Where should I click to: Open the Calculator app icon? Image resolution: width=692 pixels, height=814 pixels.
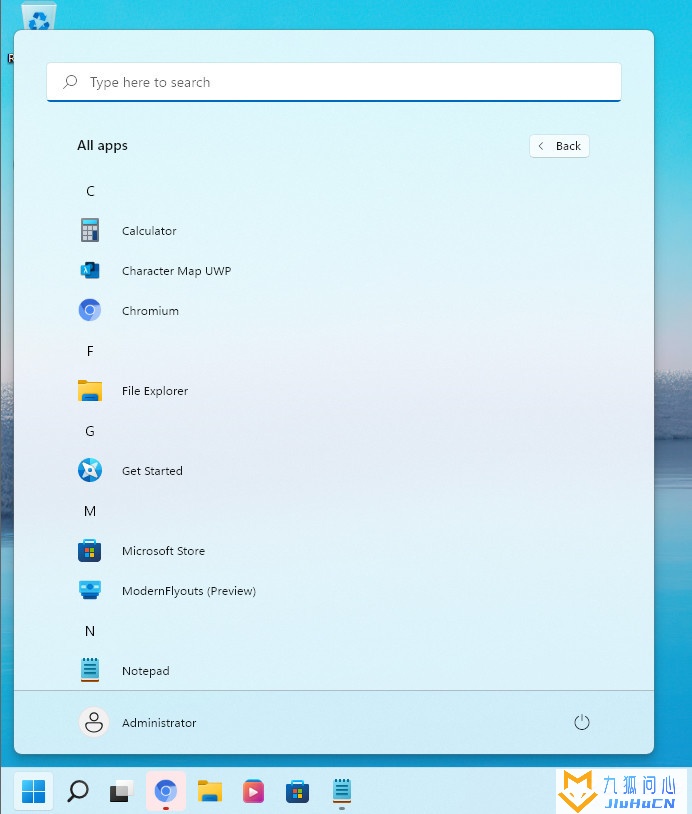(x=90, y=230)
